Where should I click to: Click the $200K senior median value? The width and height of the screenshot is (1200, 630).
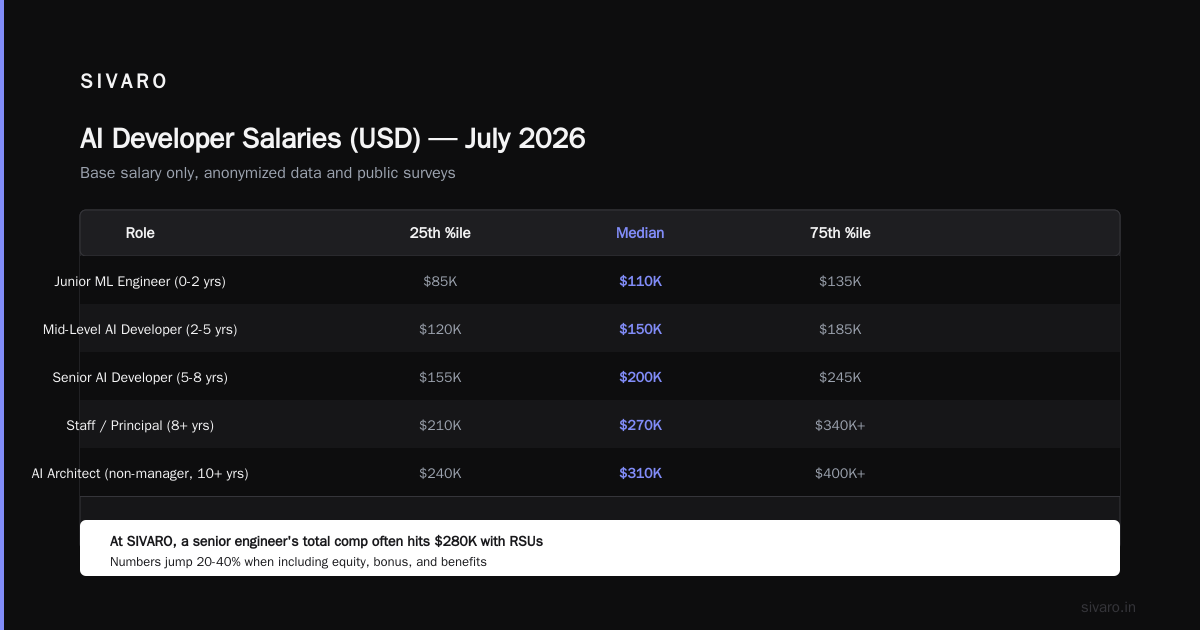tap(640, 377)
